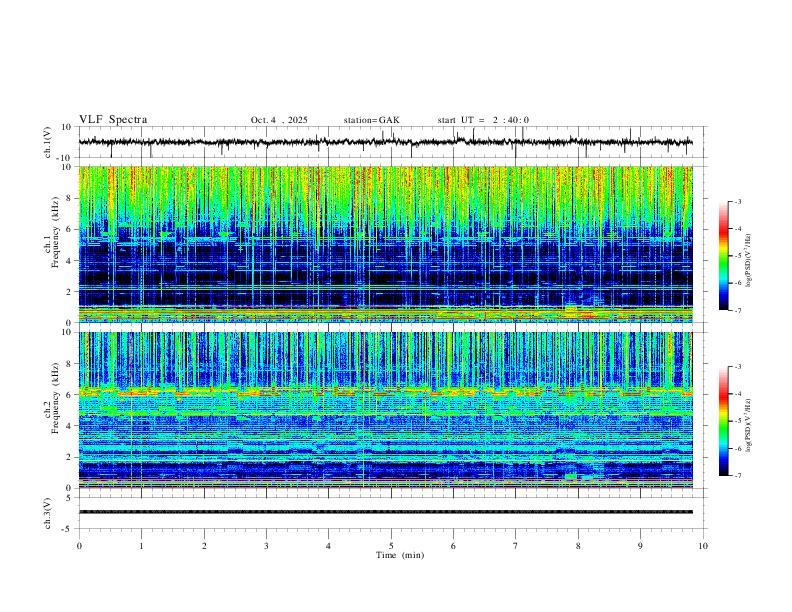Click the '-3' label on ch.1 colorbar
Screen dimensions: 792x612
click(x=737, y=201)
